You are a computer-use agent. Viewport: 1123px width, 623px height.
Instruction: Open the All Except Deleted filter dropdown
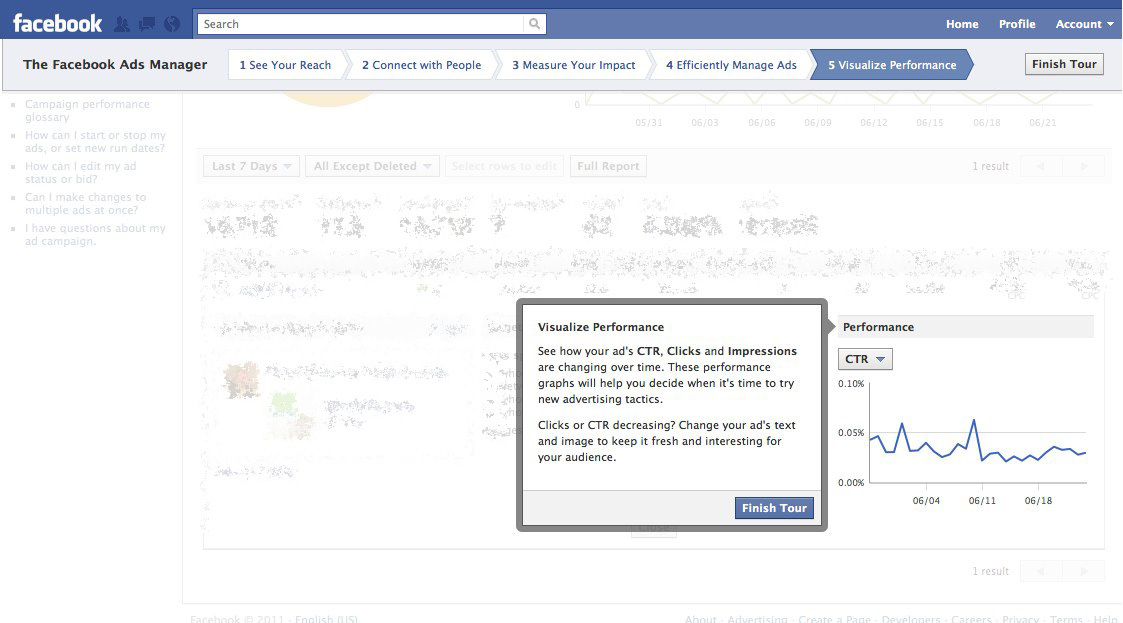tap(372, 166)
